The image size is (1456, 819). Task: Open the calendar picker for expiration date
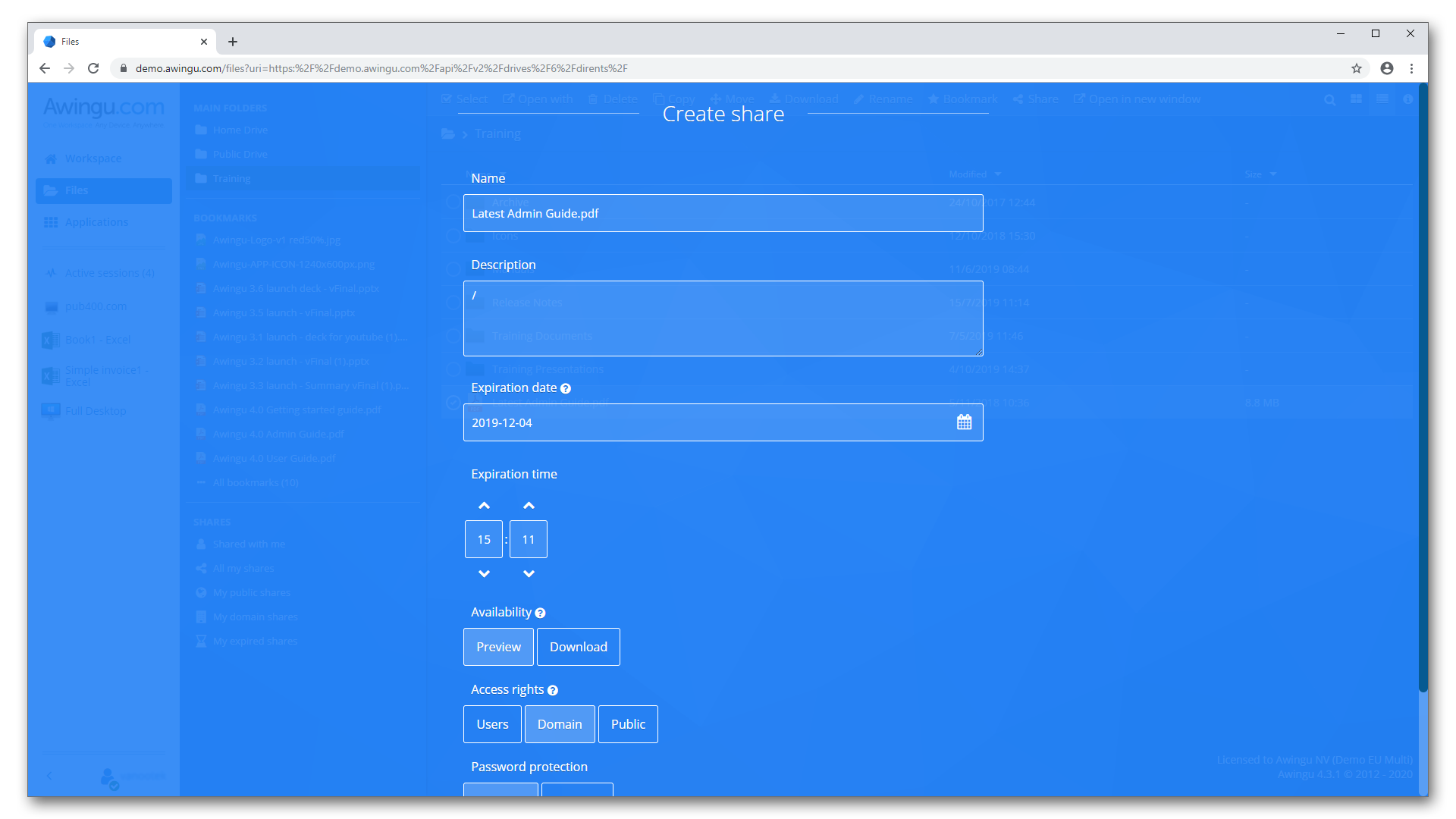click(x=965, y=422)
